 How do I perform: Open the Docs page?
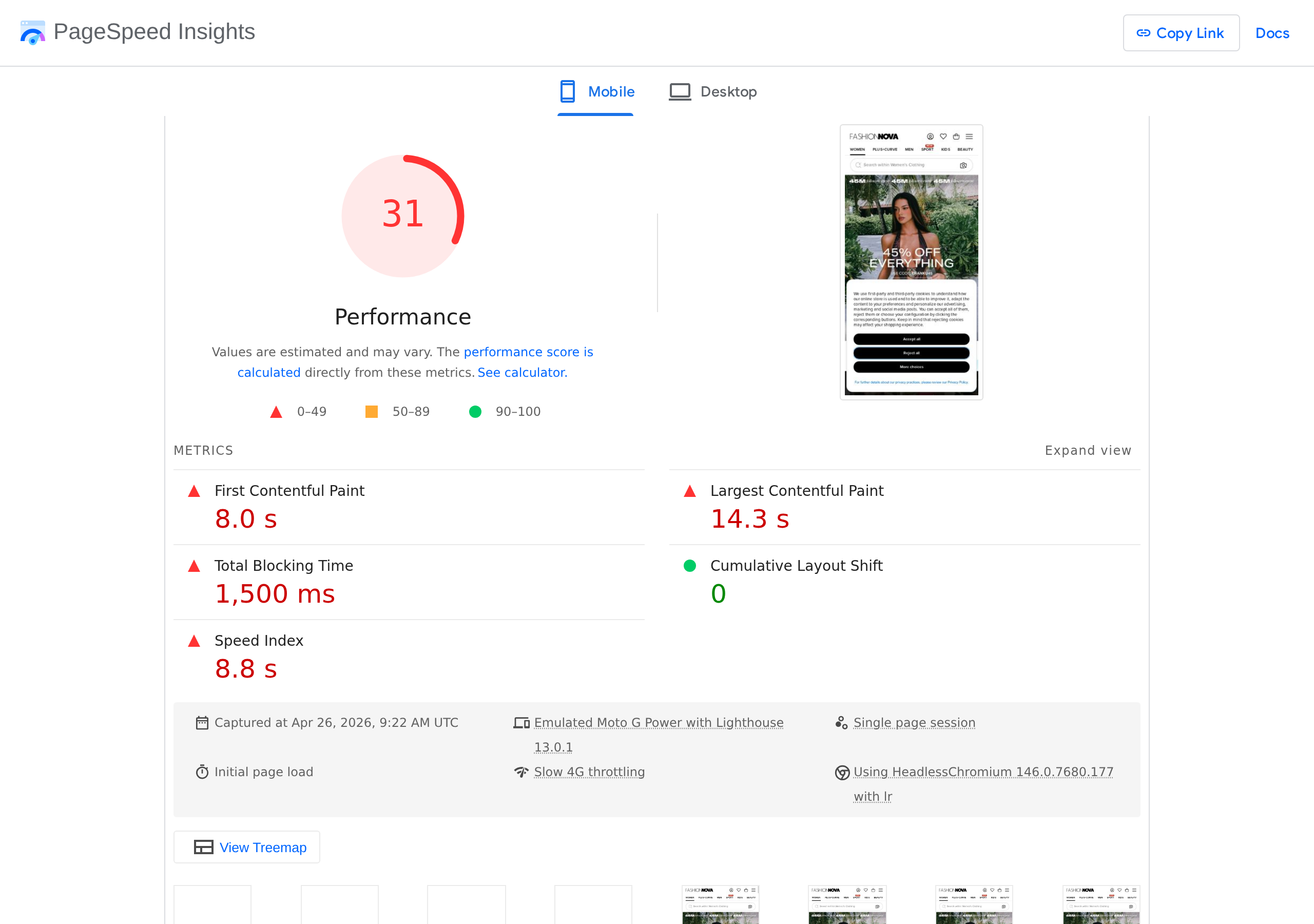pos(1272,33)
